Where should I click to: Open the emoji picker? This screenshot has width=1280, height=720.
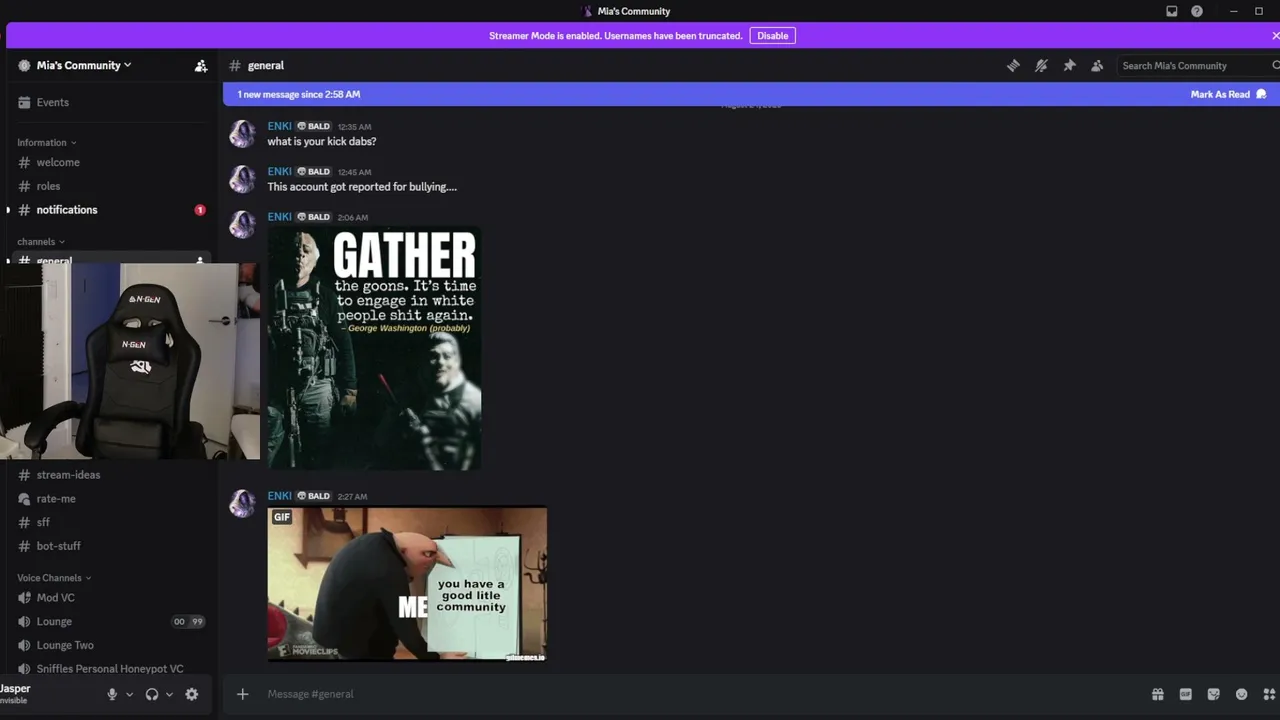click(1241, 694)
